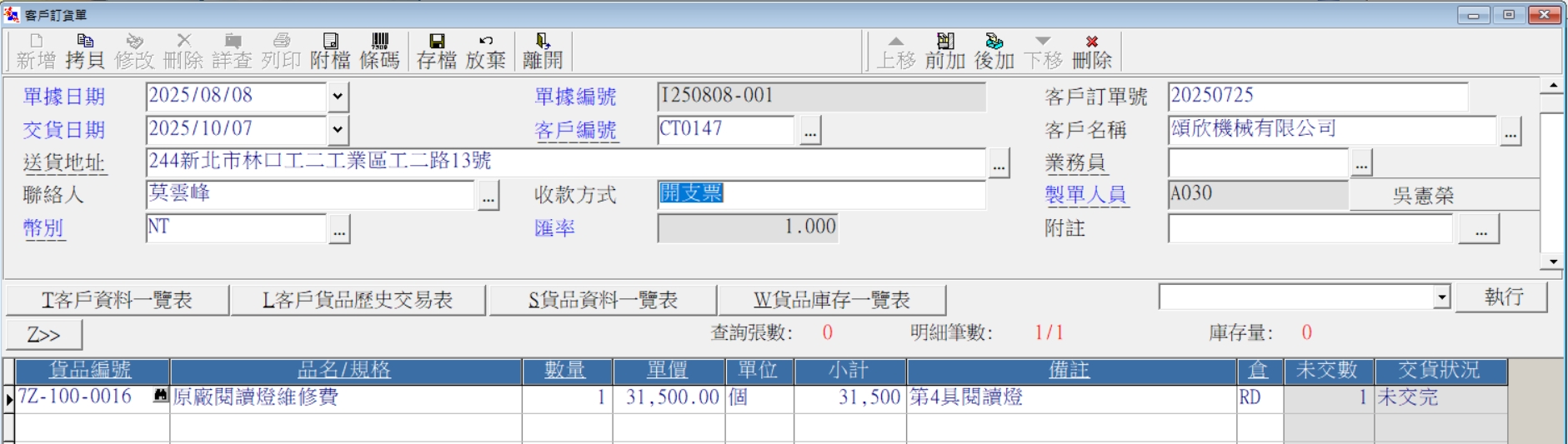Click the 收款方式 input field
Screen dimensions: 1568x444
pyautogui.click(x=820, y=194)
